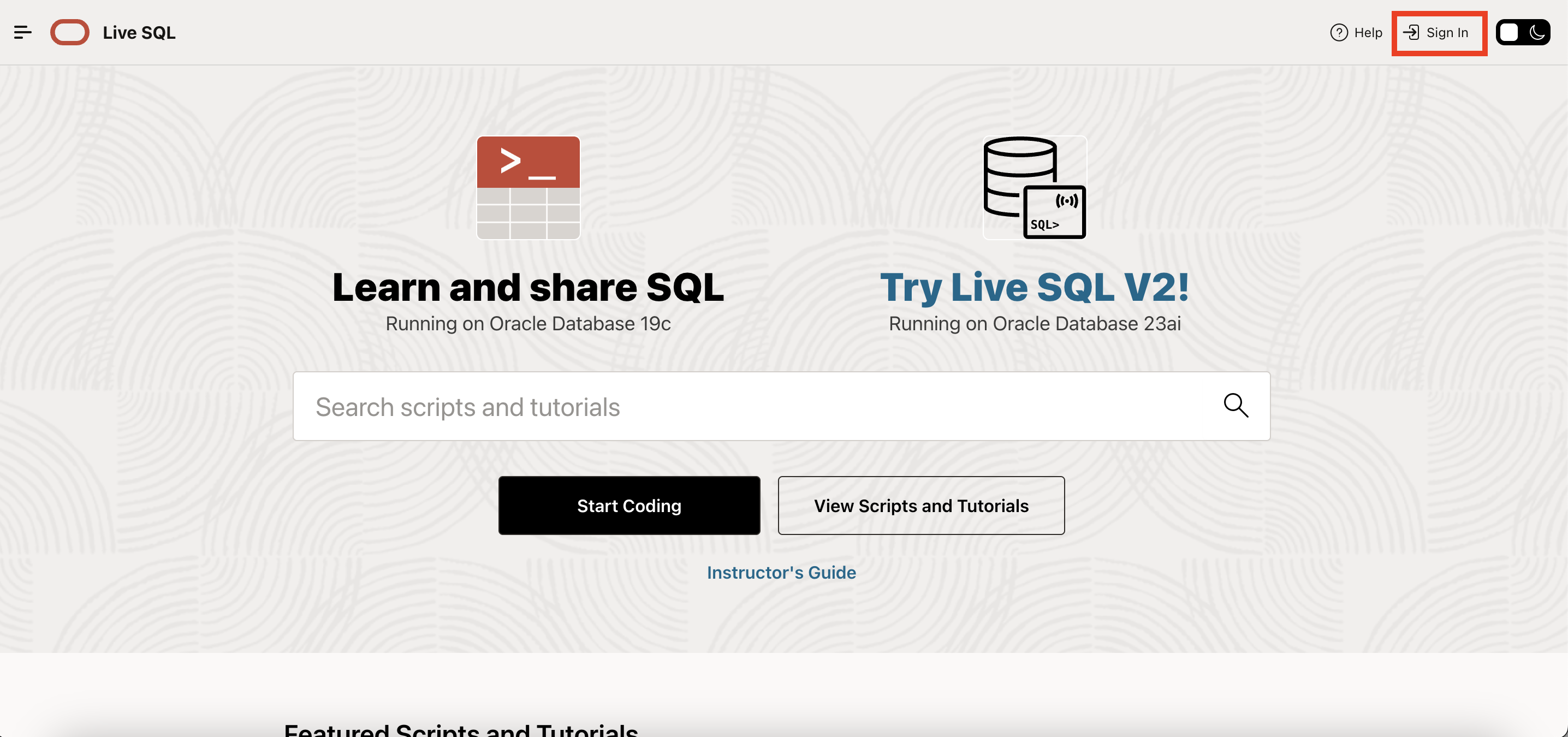The height and width of the screenshot is (737, 1568).
Task: Click the database SQL> icon for Live SQL V2
Action: point(1034,188)
